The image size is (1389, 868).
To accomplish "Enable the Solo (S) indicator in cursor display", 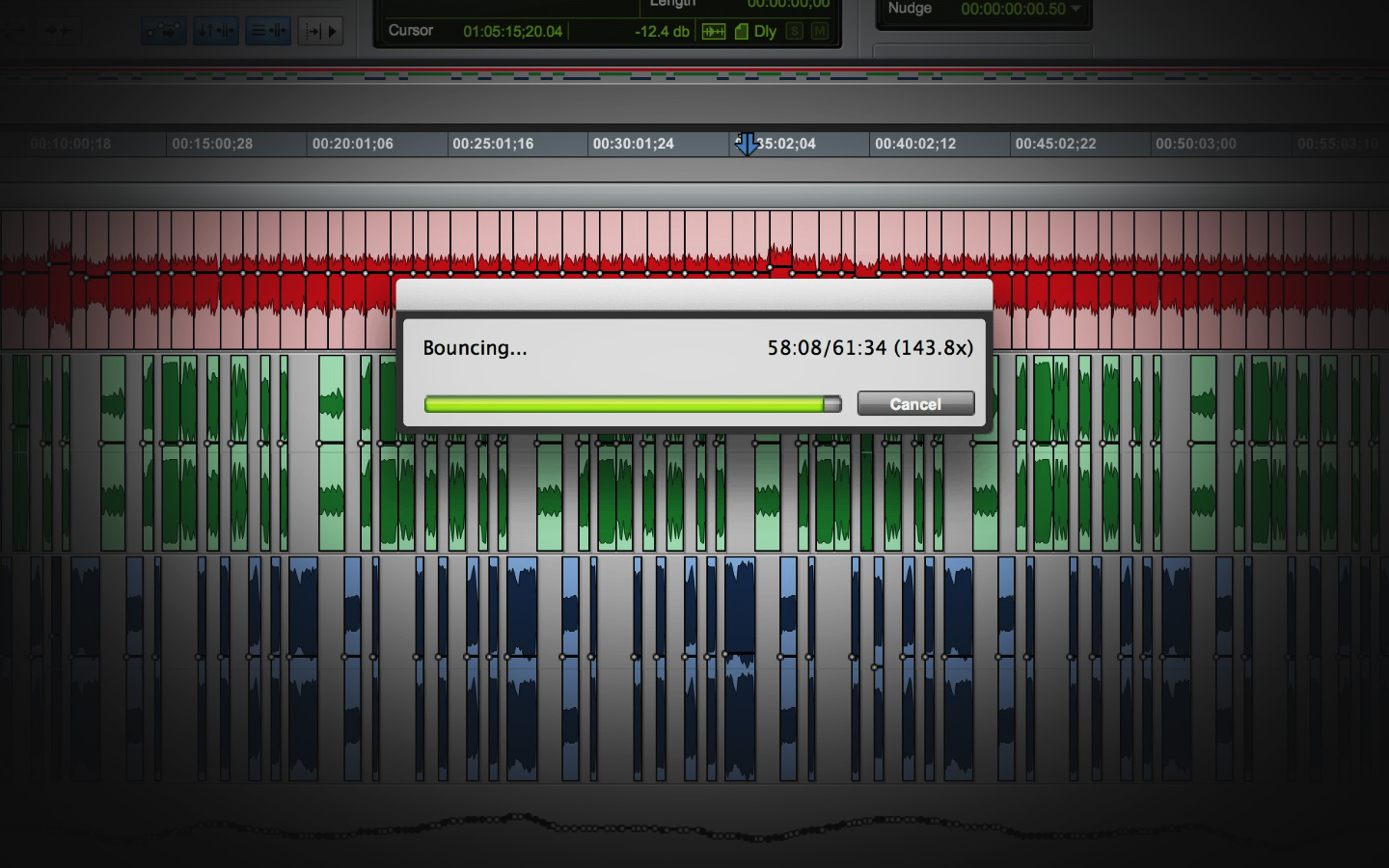I will tap(794, 32).
